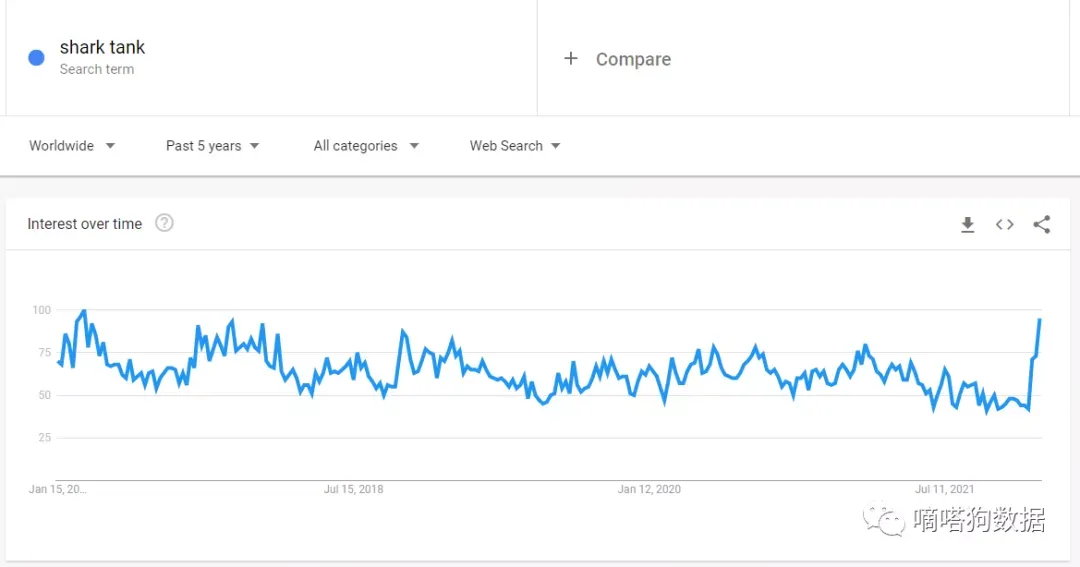The image size is (1080, 567).
Task: Click the blue dot beside shark tank
Action: pos(37,58)
